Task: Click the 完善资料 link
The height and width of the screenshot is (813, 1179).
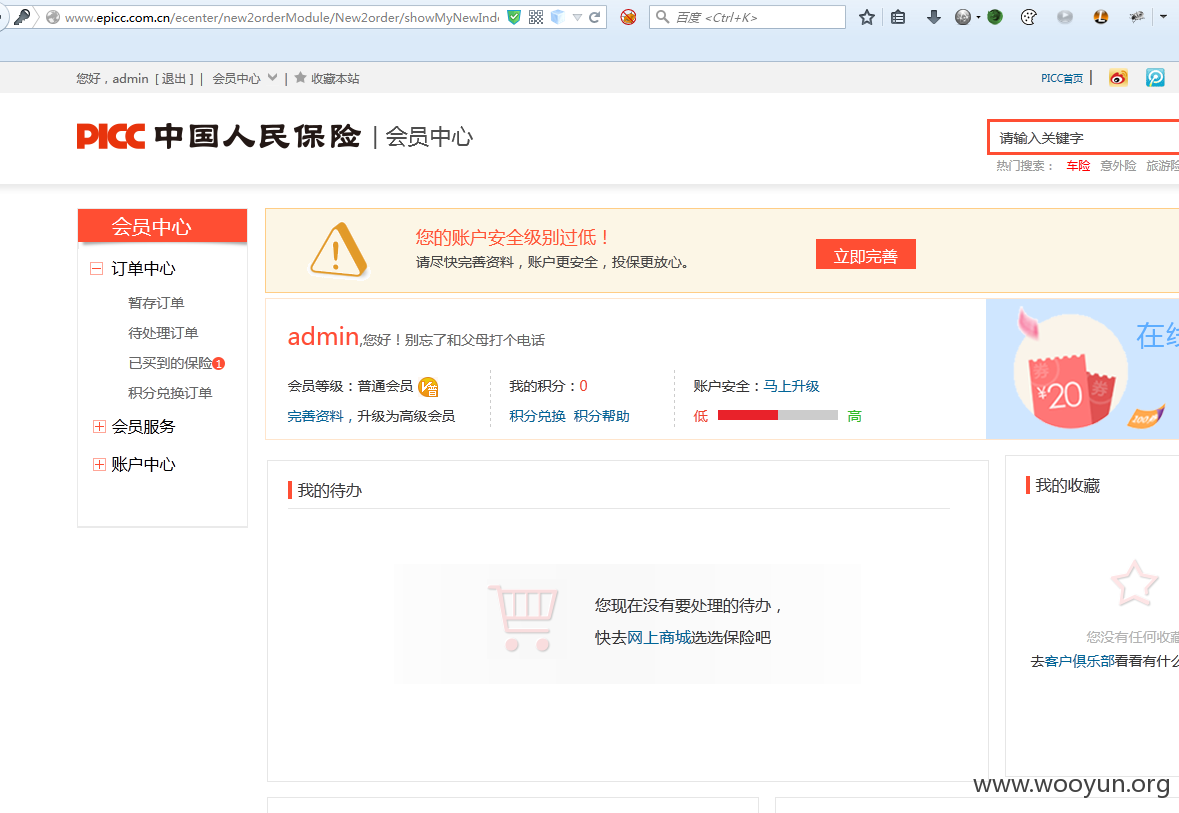Action: pos(315,417)
